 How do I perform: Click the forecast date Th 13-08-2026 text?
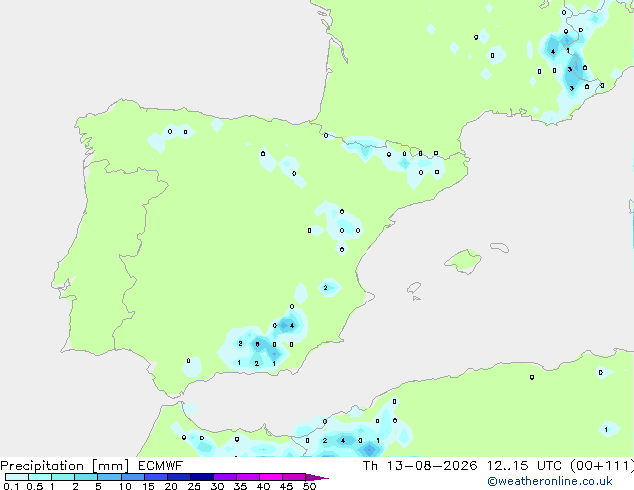coord(420,466)
